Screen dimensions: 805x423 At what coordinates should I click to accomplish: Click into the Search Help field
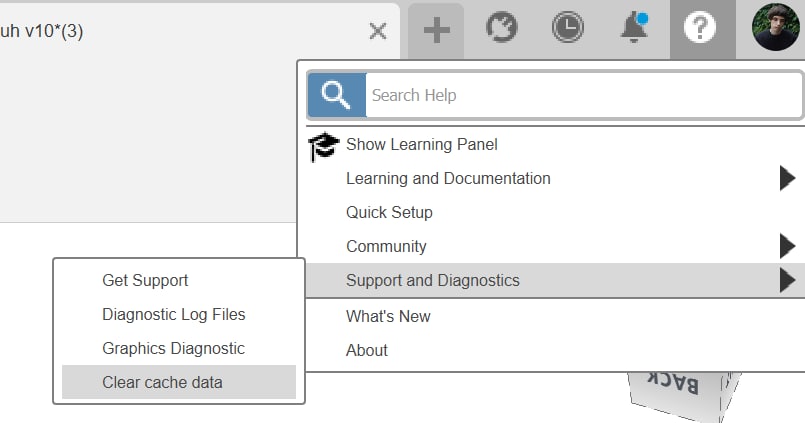tap(584, 95)
